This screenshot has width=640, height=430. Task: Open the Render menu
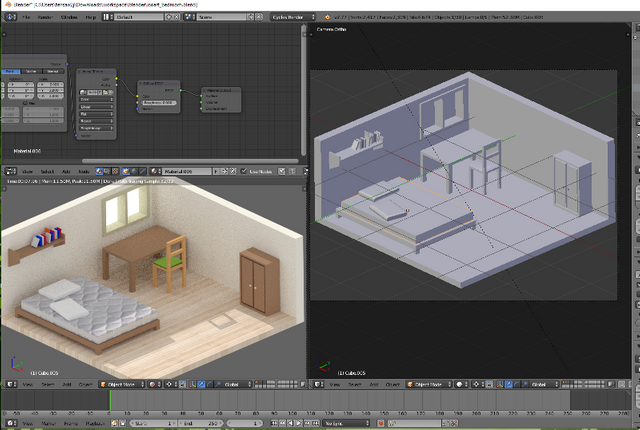point(45,17)
